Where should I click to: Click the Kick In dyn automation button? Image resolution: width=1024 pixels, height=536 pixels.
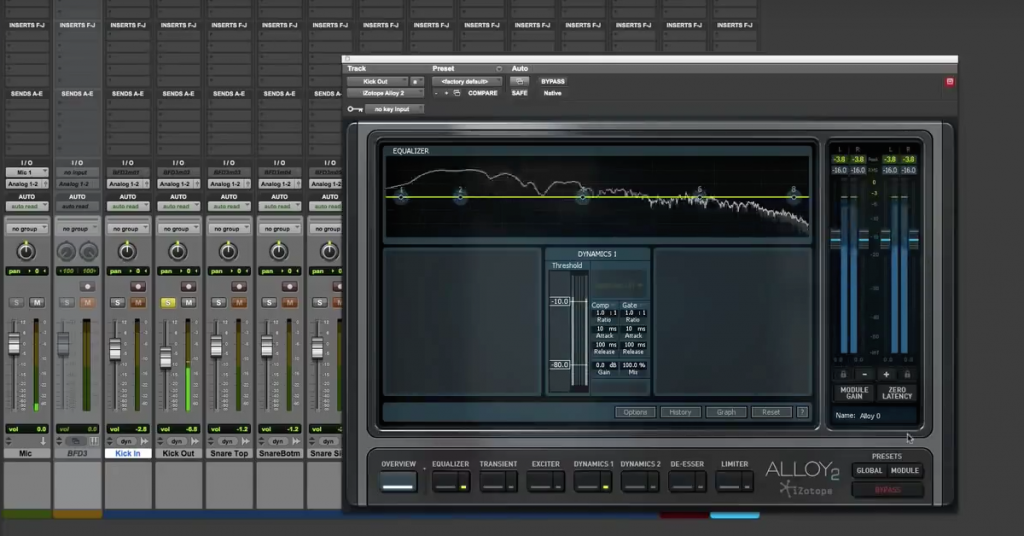click(x=125, y=441)
